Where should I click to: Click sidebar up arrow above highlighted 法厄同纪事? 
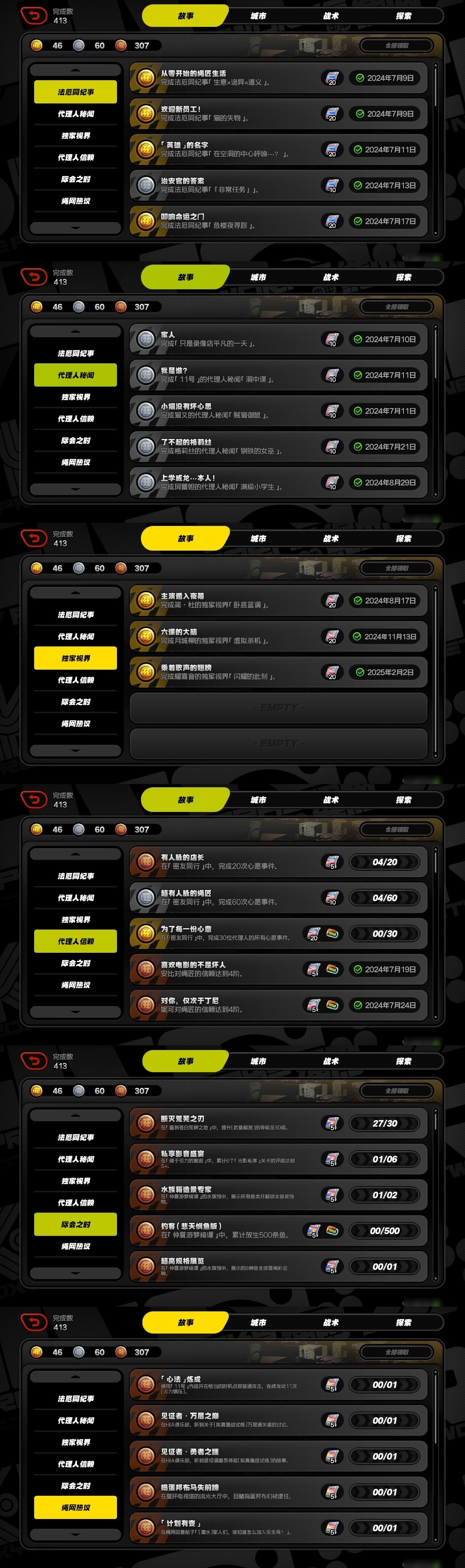(76, 70)
